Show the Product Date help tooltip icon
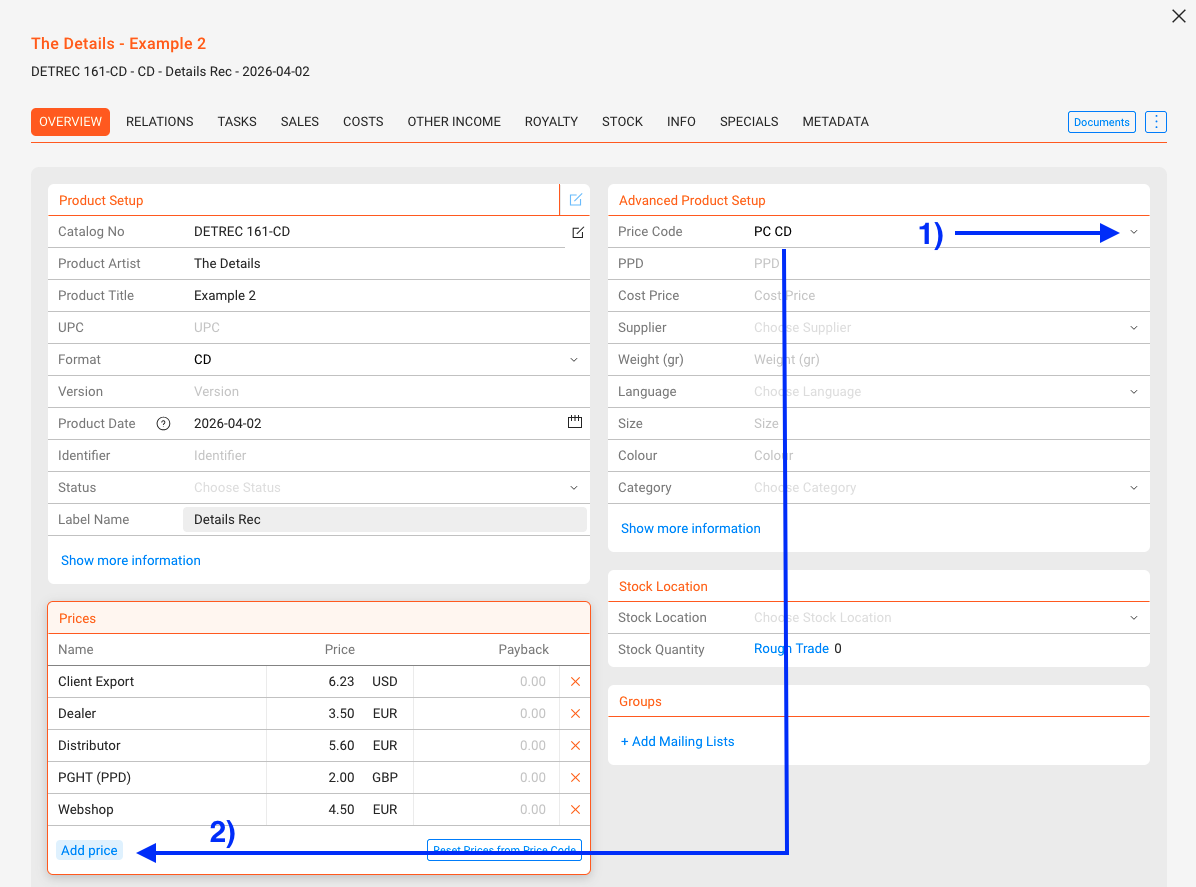Image resolution: width=1196 pixels, height=887 pixels. pyautogui.click(x=163, y=424)
